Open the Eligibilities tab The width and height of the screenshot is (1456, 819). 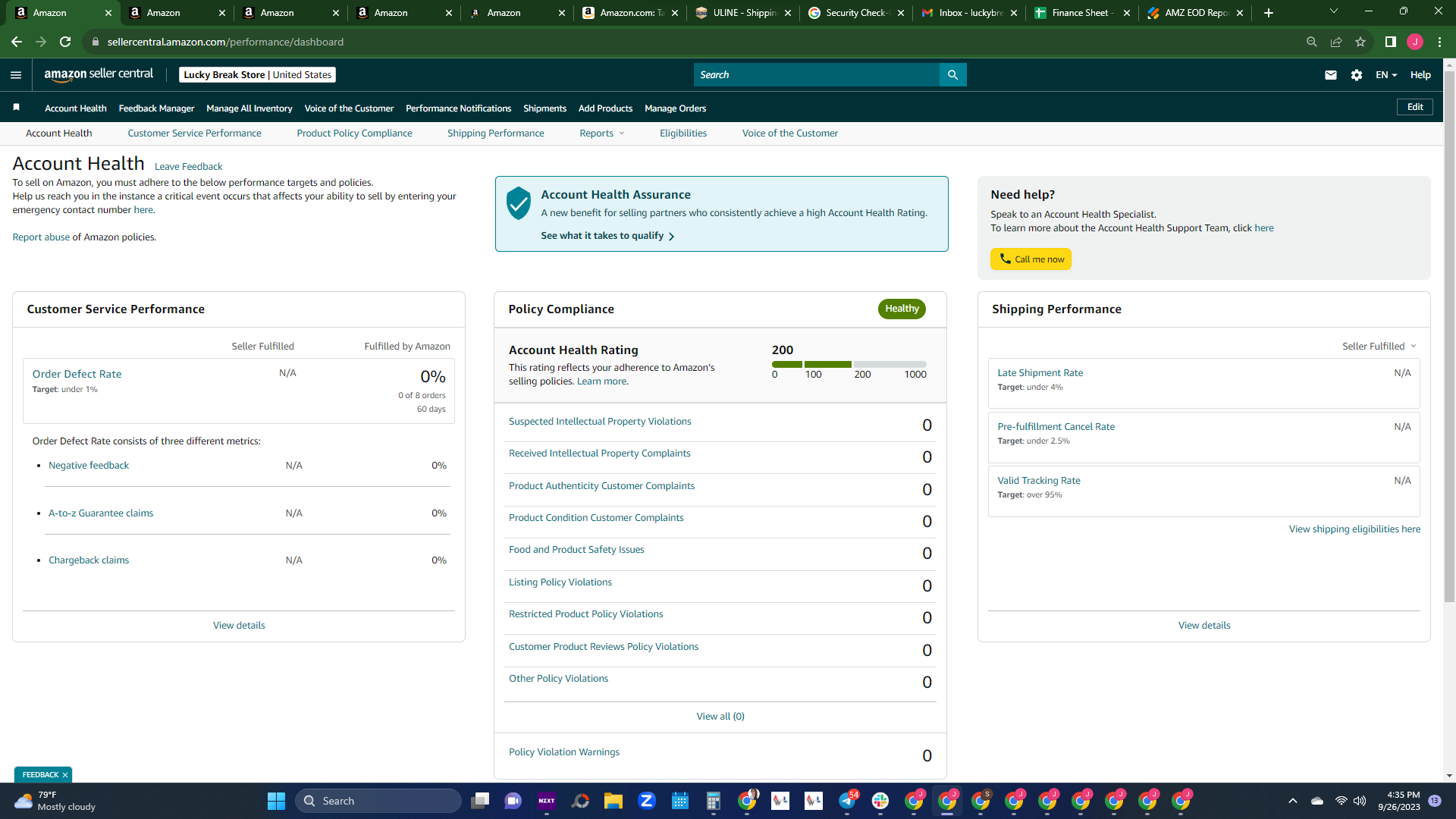683,133
